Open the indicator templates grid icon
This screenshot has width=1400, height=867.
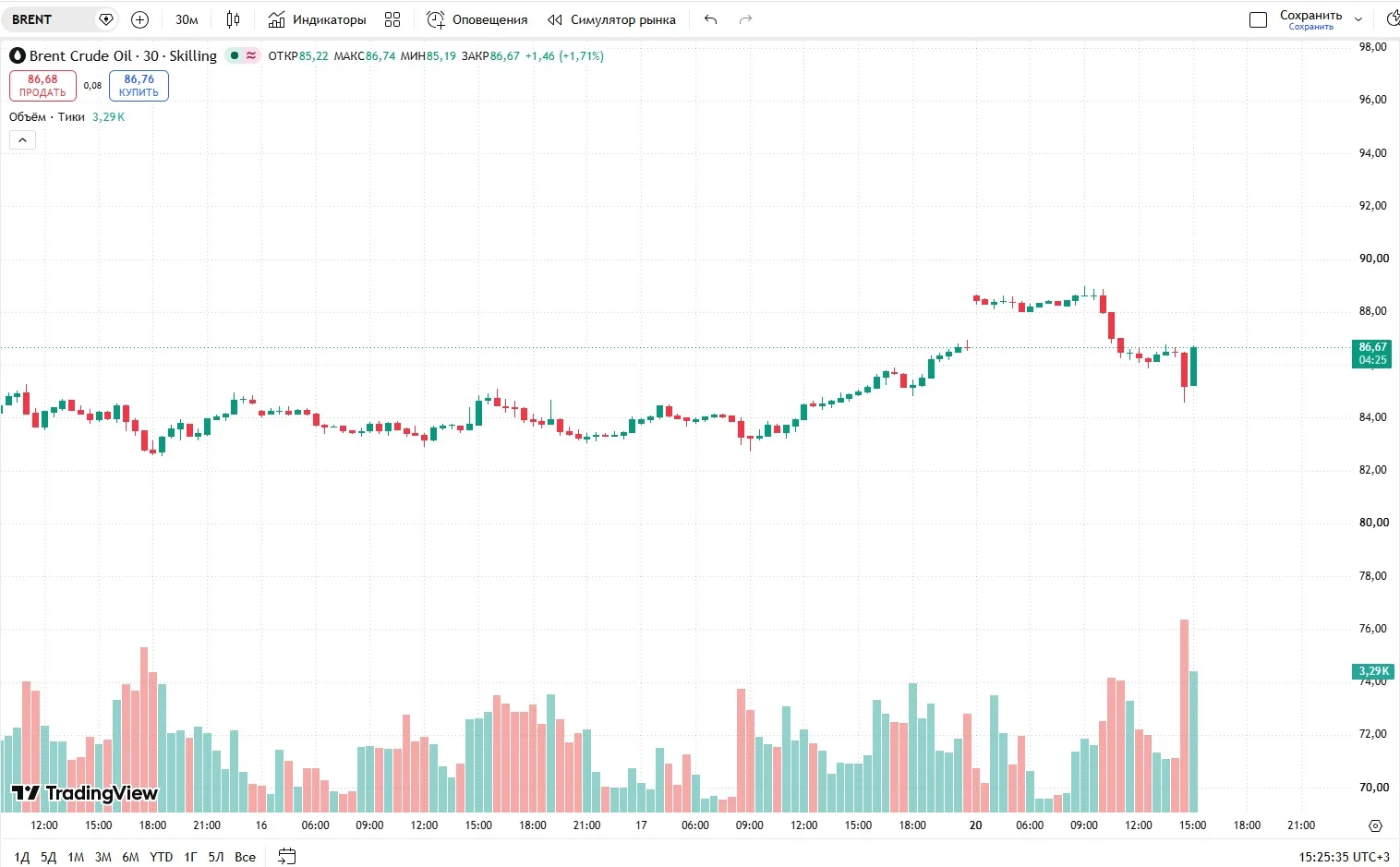pyautogui.click(x=392, y=19)
